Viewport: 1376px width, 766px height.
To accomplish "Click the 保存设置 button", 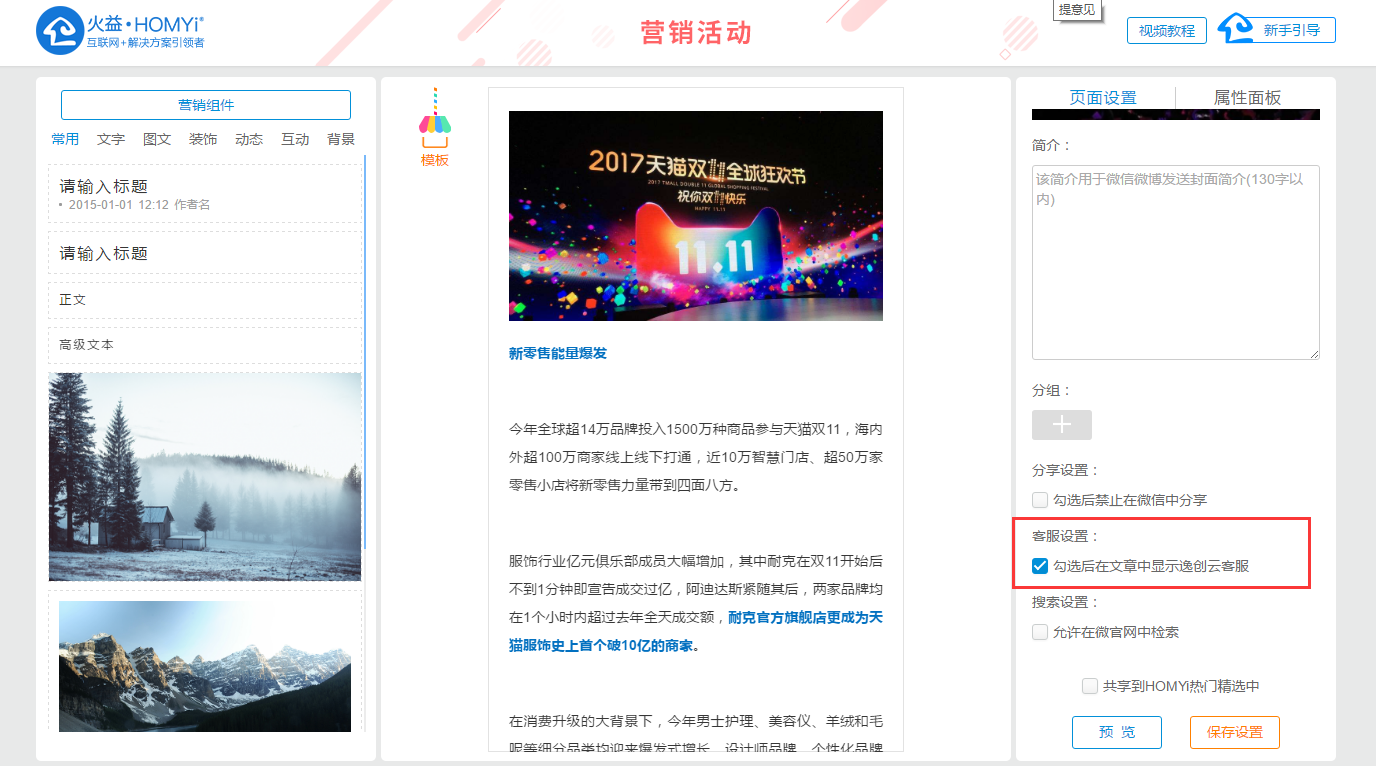I will coord(1234,732).
